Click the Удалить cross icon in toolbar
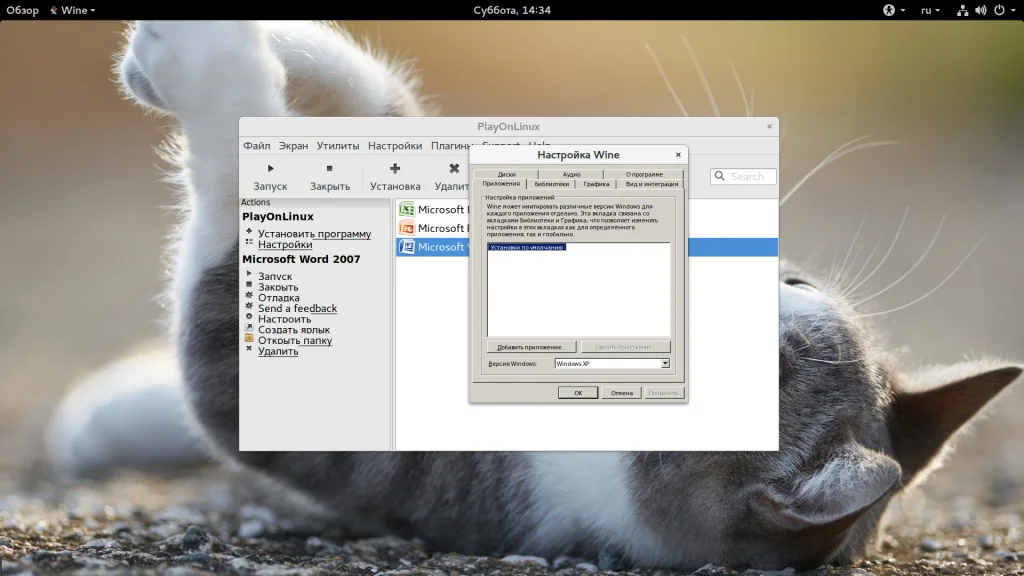The width and height of the screenshot is (1024, 576). pos(454,169)
